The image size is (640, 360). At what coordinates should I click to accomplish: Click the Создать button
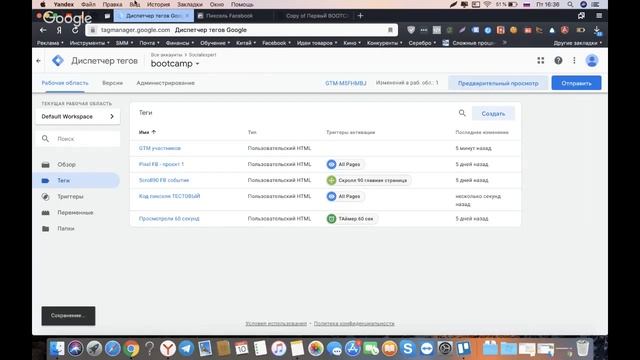(493, 113)
